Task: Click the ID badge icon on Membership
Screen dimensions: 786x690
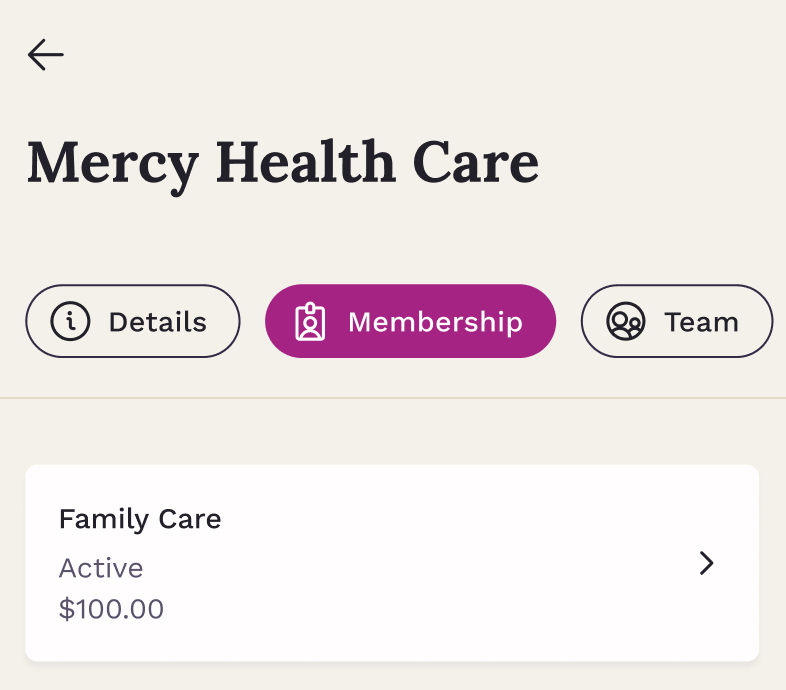Action: (310, 322)
